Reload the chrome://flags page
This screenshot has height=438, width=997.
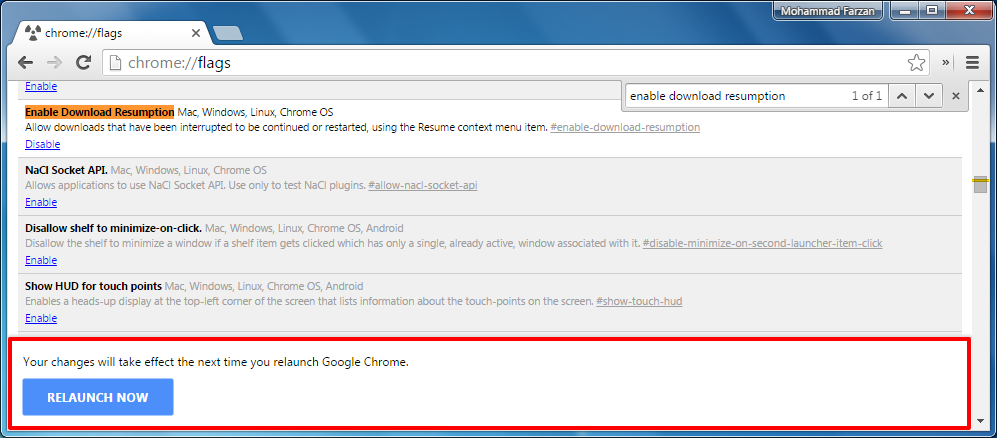(83, 62)
